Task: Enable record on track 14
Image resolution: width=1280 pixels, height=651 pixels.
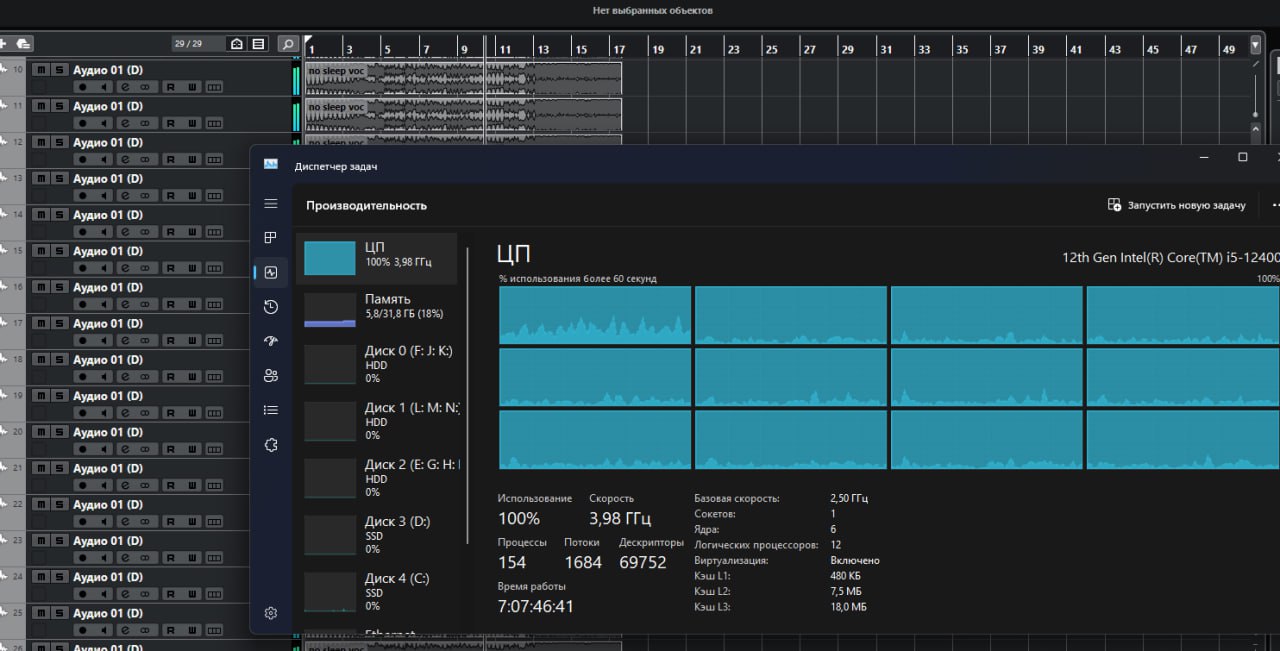Action: coord(82,232)
